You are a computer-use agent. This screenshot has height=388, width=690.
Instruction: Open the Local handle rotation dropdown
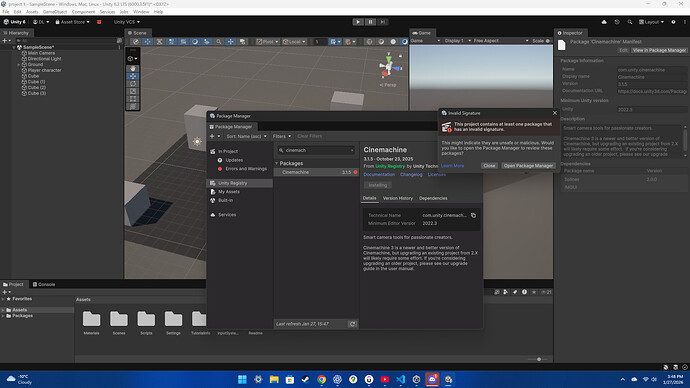point(294,41)
